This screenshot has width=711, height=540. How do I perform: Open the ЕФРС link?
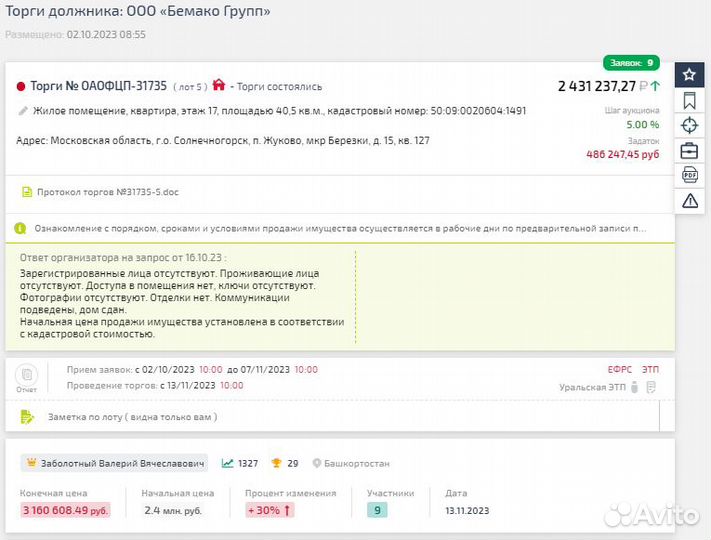620,369
